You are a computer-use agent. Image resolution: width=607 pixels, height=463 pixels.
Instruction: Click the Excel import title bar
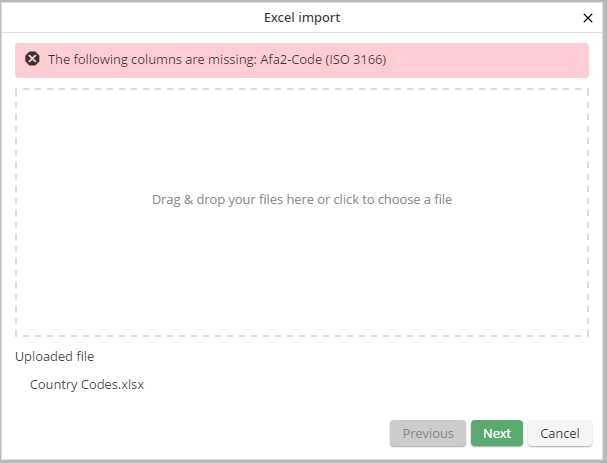pos(302,17)
